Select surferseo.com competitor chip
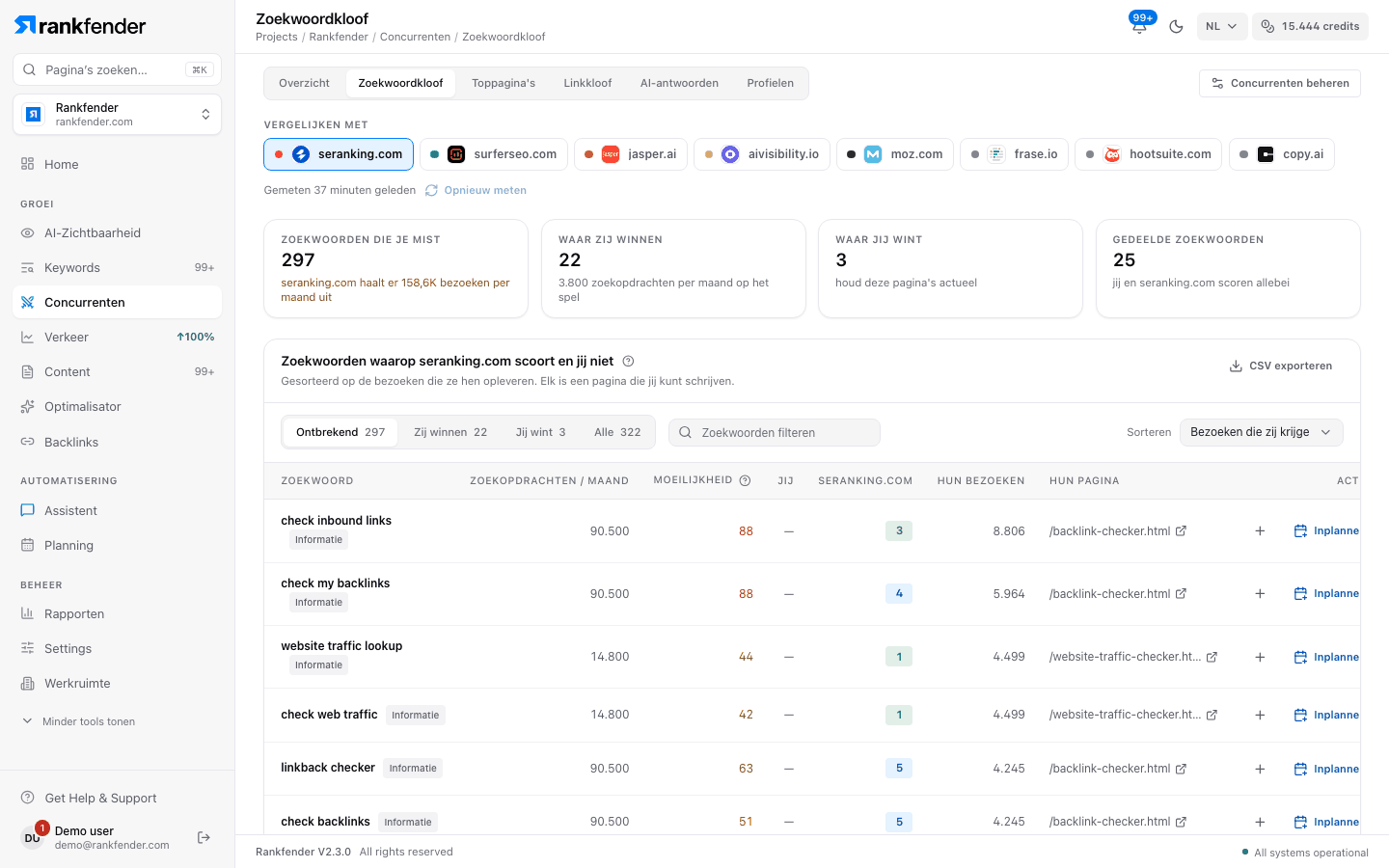This screenshot has height=868, width=1389. (494, 154)
